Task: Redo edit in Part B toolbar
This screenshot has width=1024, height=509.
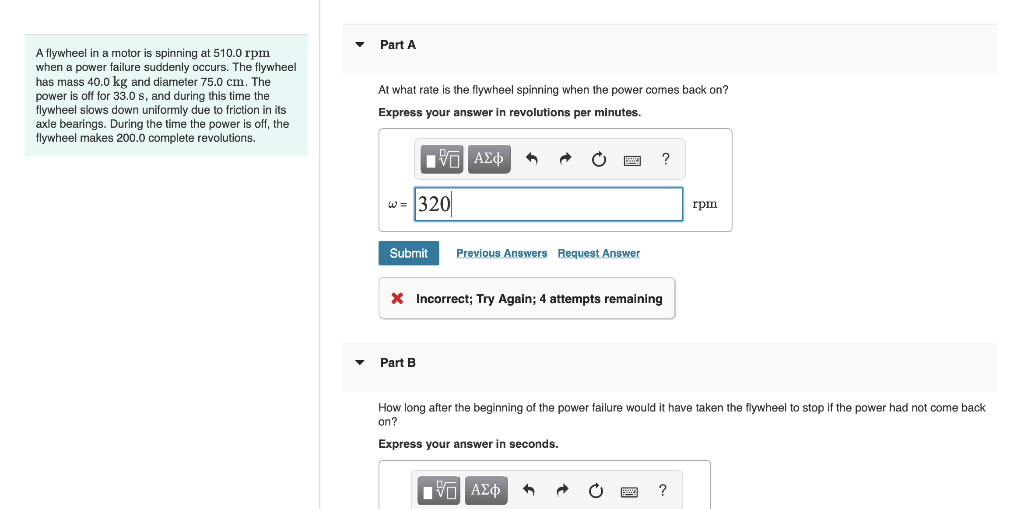Action: point(563,490)
